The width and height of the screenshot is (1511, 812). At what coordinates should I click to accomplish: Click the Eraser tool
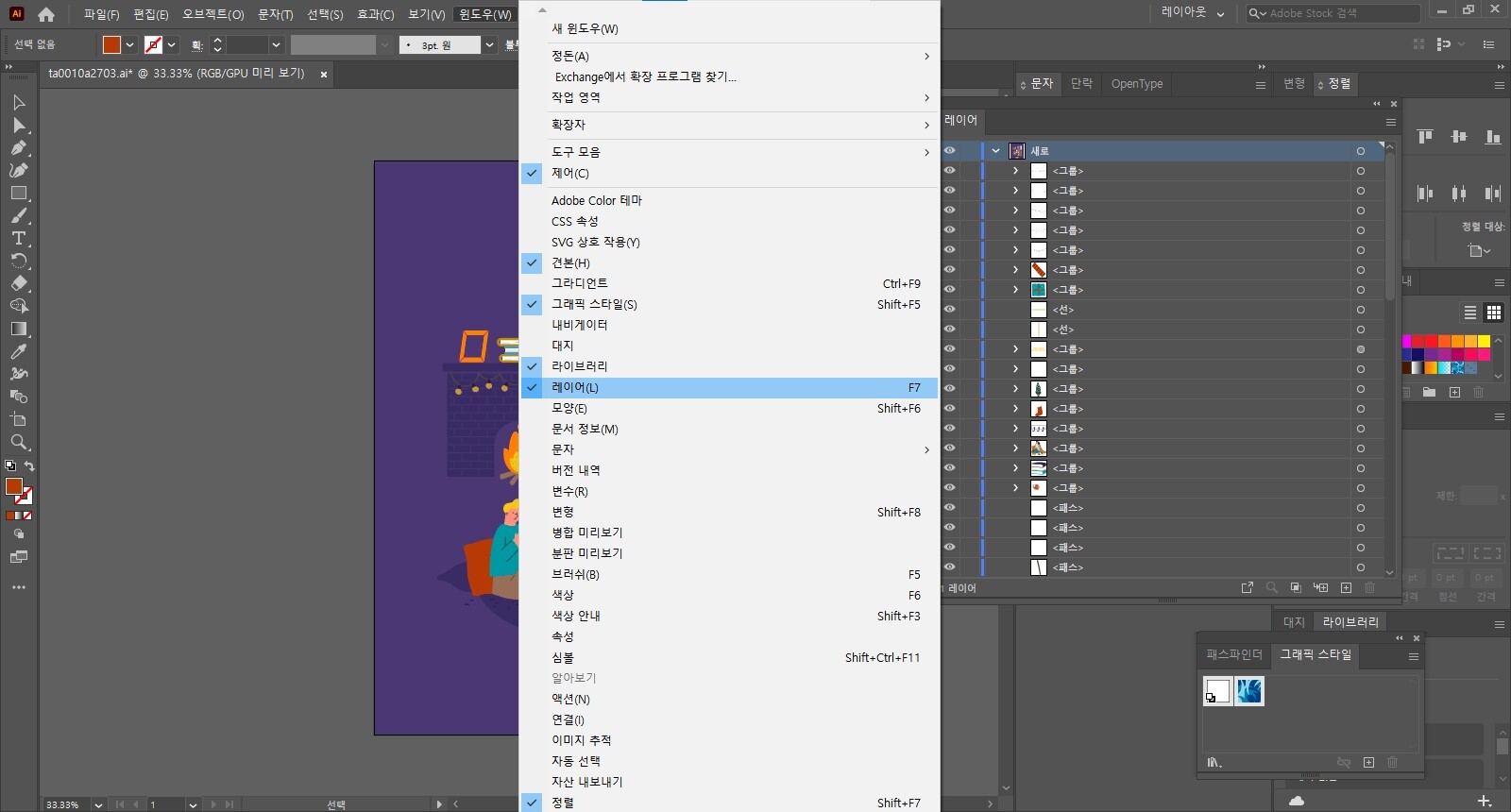click(18, 283)
